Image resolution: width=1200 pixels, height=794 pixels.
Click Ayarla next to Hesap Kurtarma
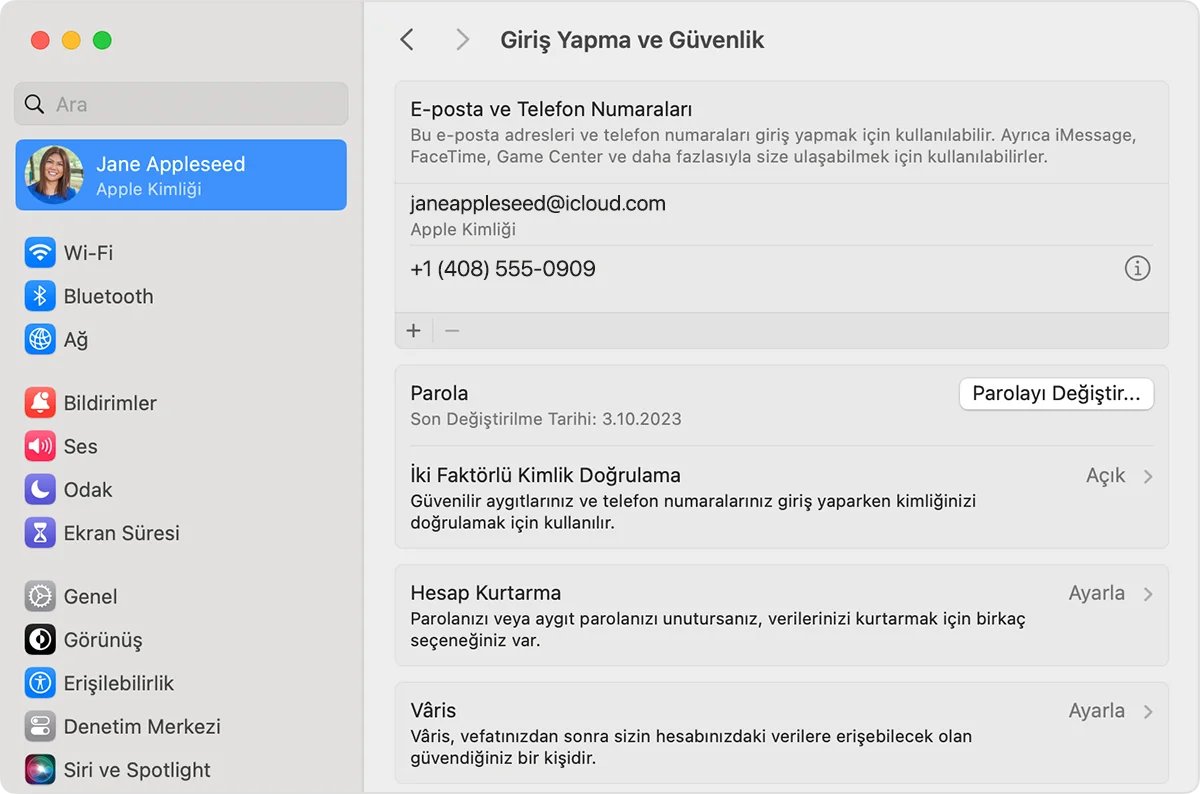[1097, 594]
